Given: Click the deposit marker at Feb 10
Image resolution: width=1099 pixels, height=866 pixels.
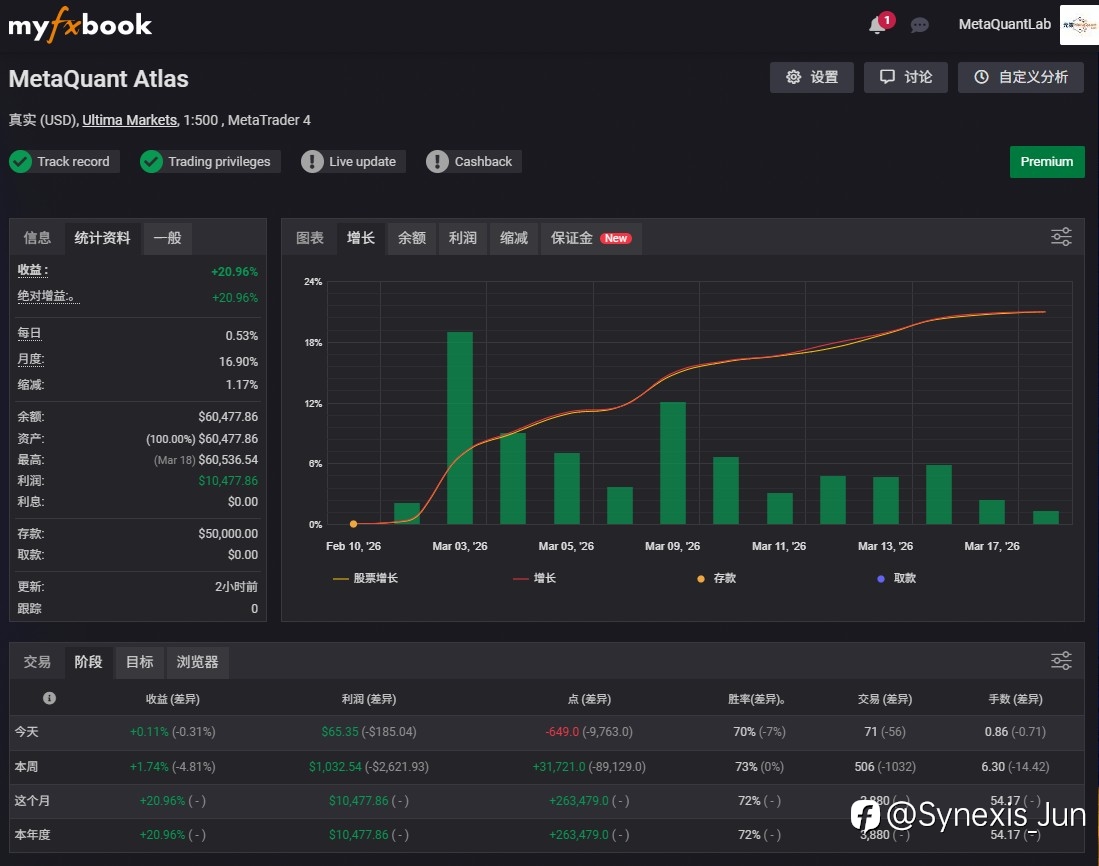Looking at the screenshot, I should coord(353,524).
